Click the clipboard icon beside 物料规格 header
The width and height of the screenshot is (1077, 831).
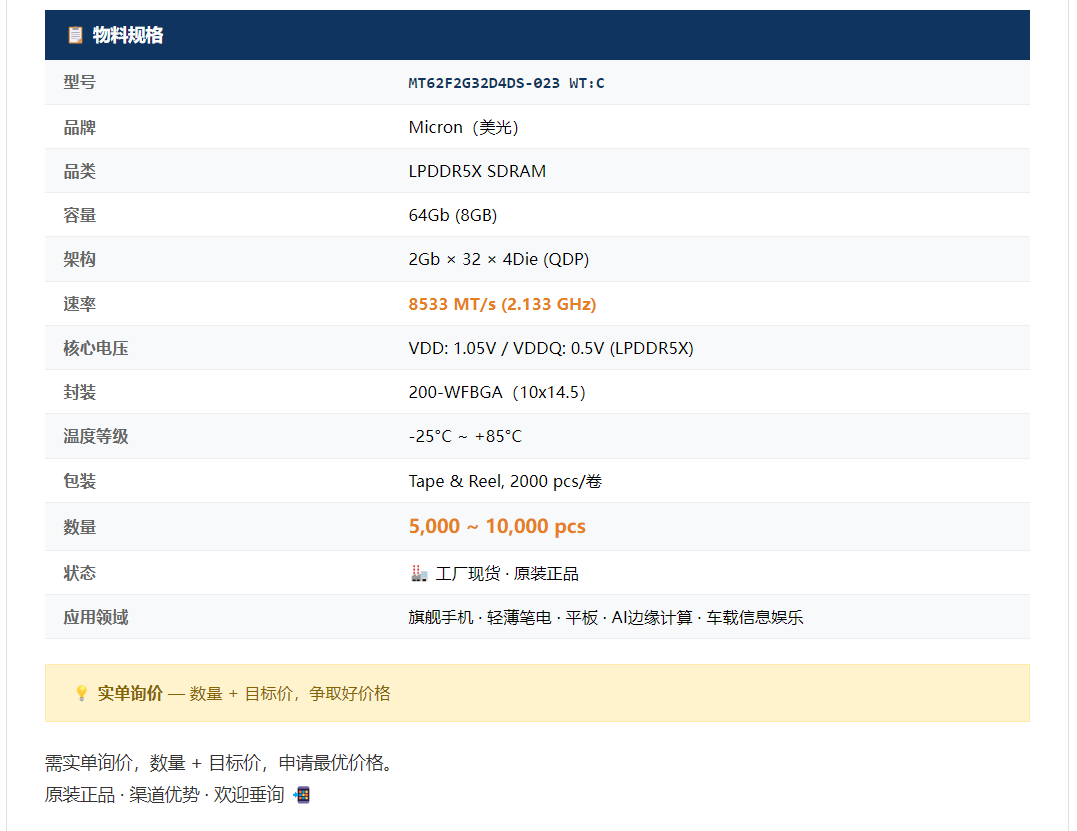[x=75, y=35]
